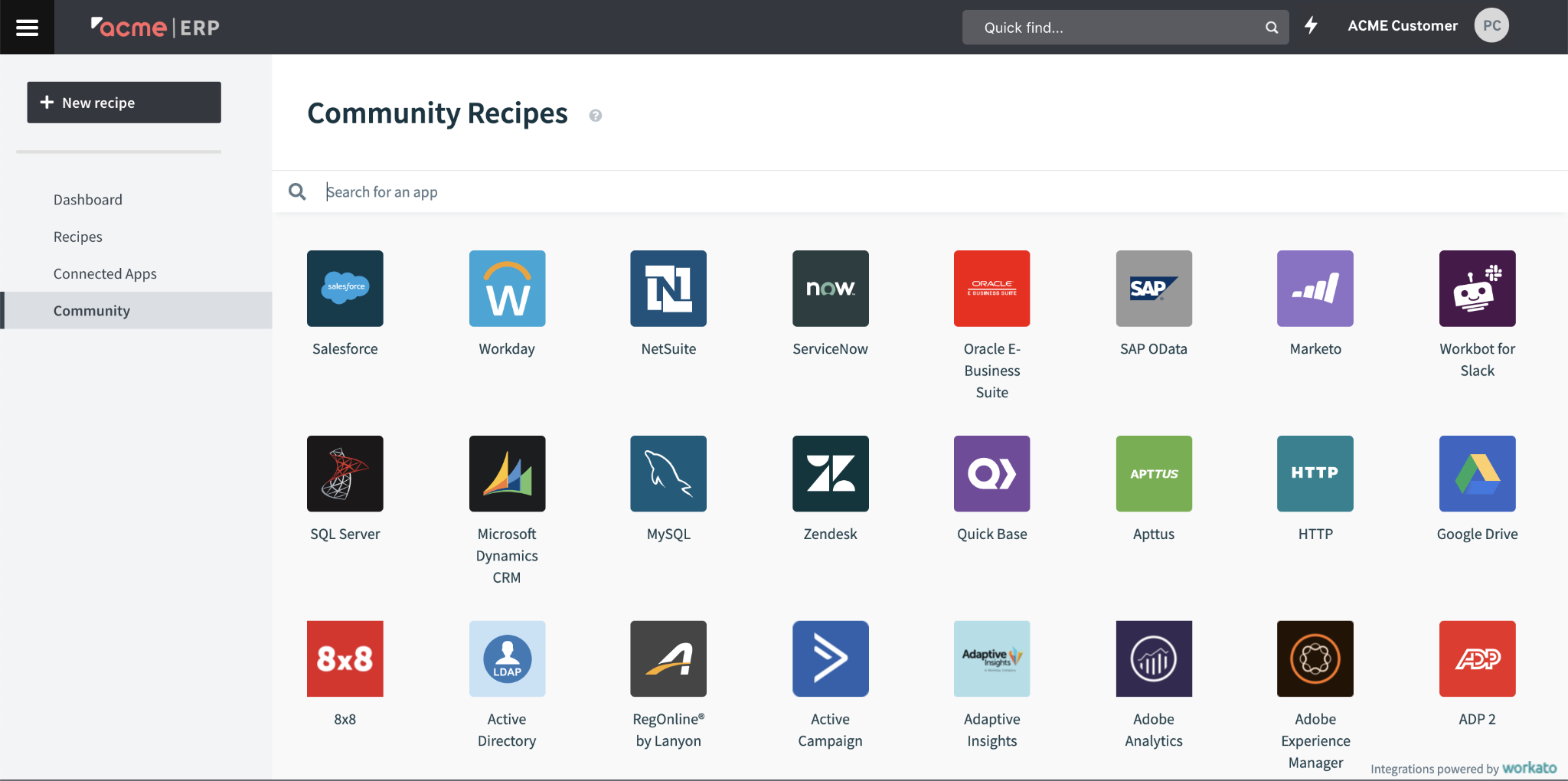Image resolution: width=1568 pixels, height=781 pixels.
Task: Open Workbot for Slack recipes
Action: coord(1476,289)
